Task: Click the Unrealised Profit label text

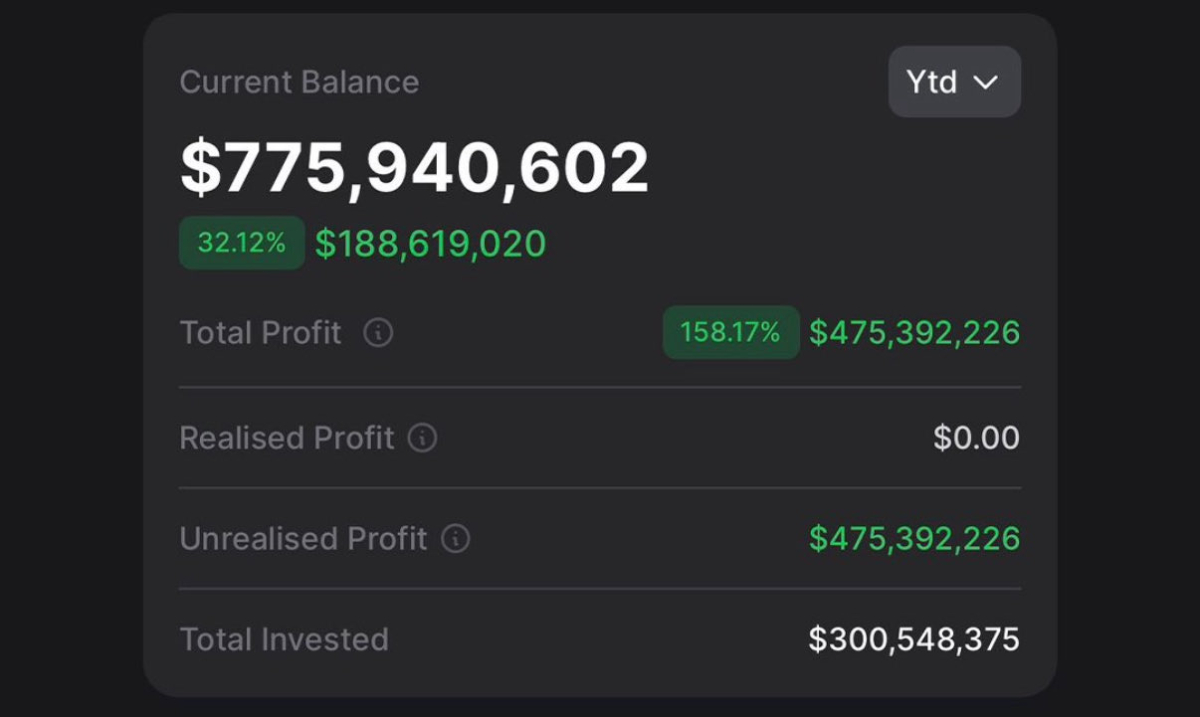Action: [301, 539]
